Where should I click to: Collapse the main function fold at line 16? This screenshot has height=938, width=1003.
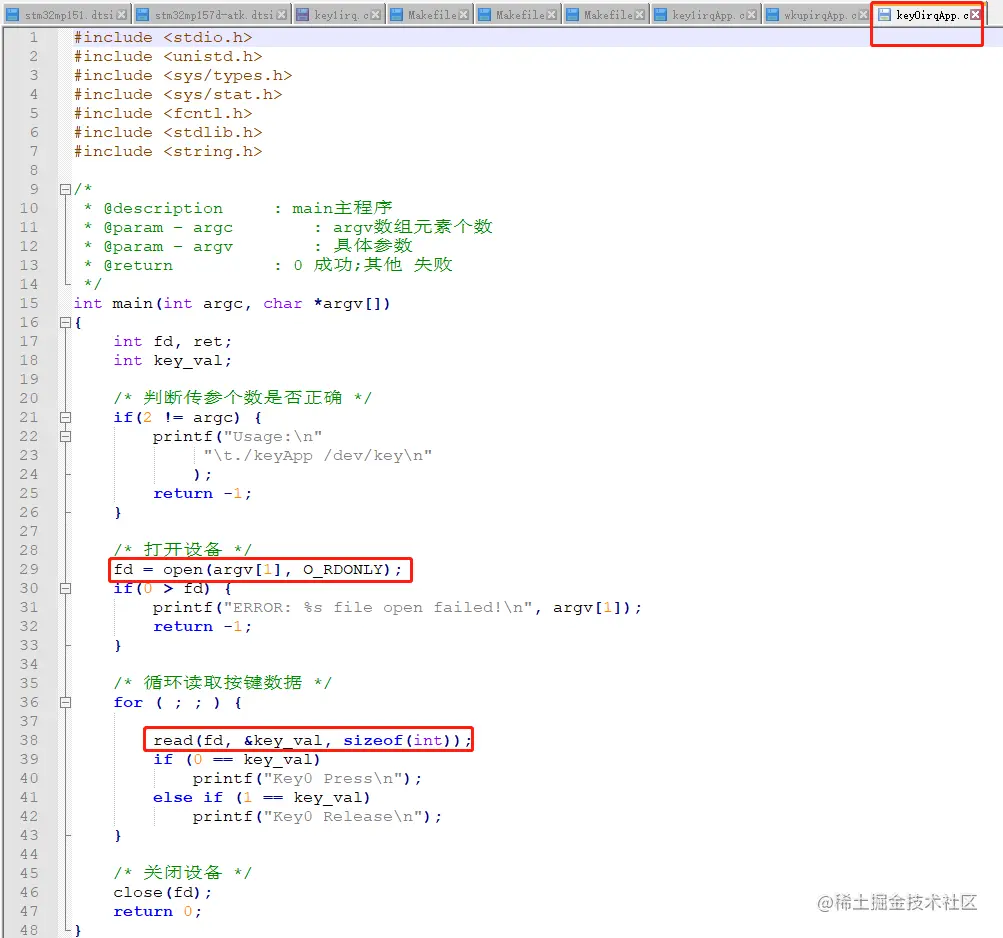coord(65,322)
